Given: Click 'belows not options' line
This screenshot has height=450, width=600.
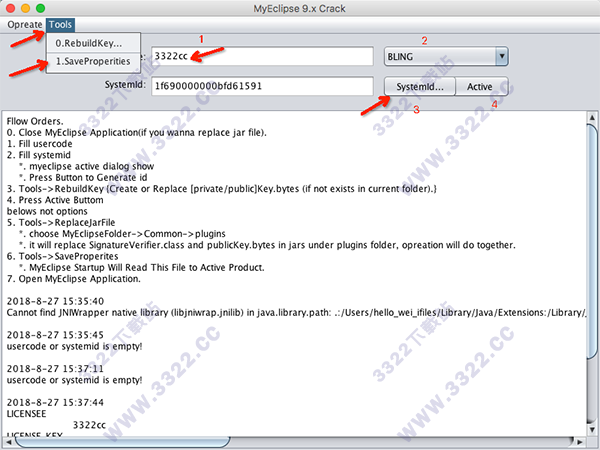Looking at the screenshot, I should pos(47,212).
